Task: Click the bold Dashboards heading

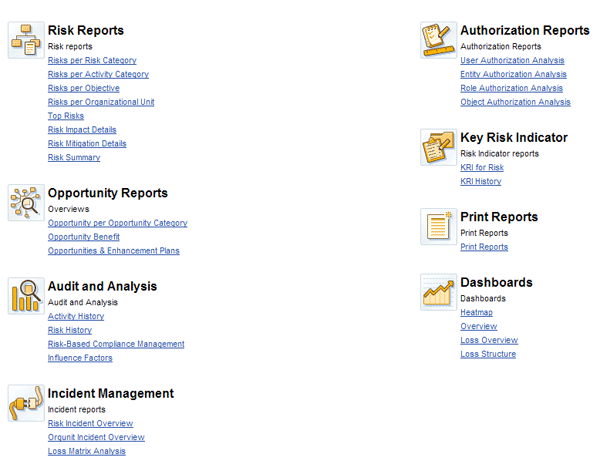Action: point(496,282)
